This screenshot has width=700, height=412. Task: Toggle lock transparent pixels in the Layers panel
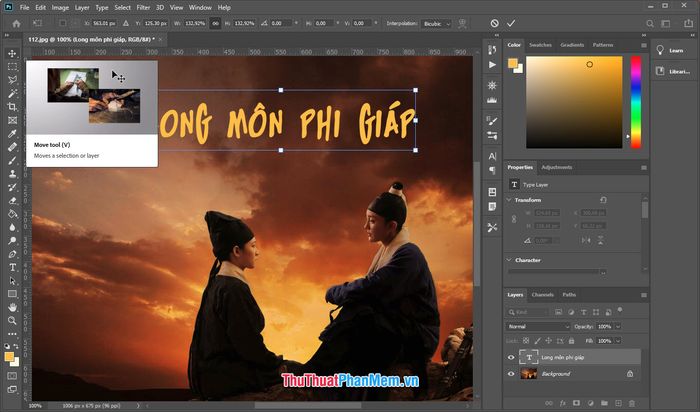pos(526,341)
